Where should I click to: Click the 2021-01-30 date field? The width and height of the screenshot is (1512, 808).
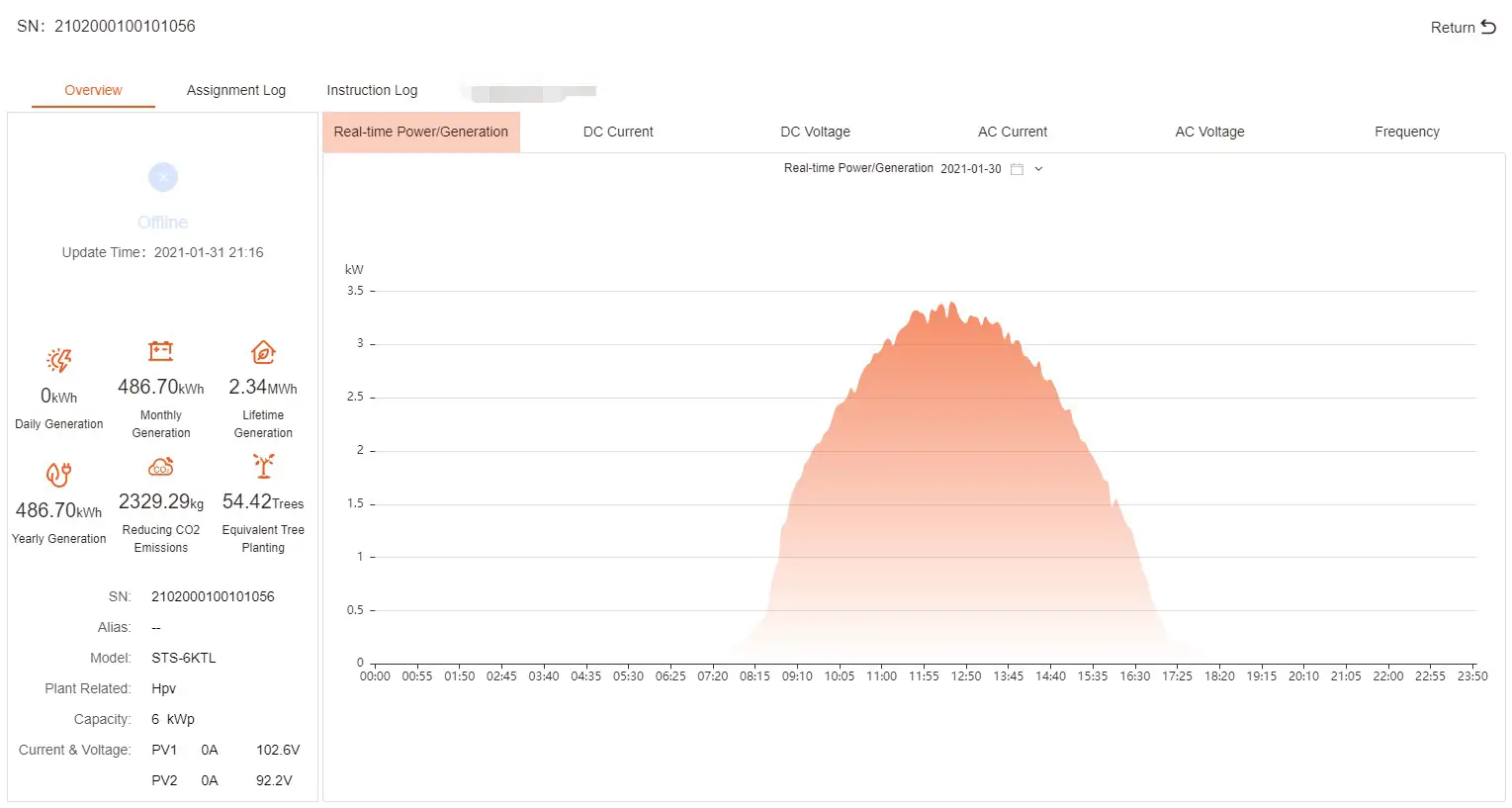tap(971, 169)
